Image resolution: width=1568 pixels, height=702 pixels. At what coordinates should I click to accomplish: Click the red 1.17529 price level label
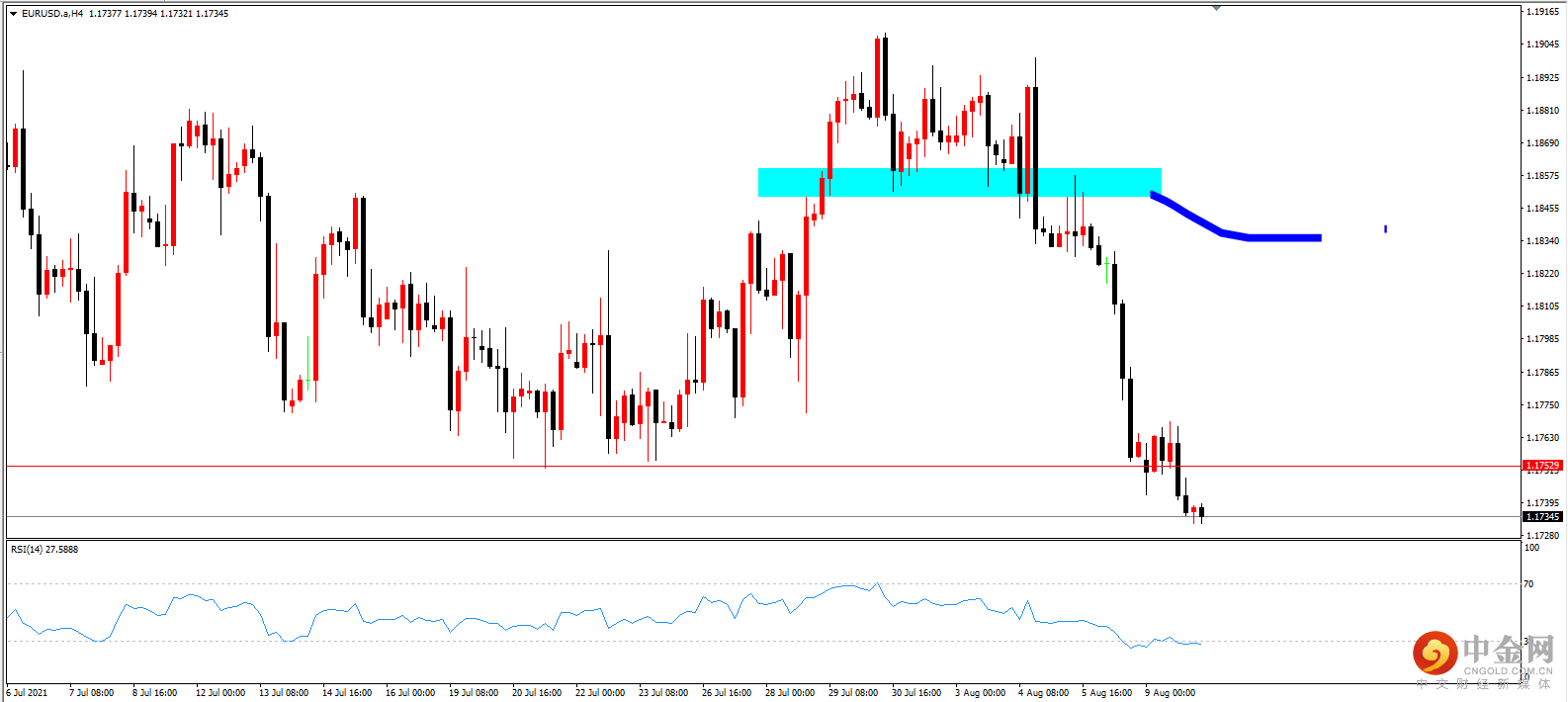[x=1542, y=465]
